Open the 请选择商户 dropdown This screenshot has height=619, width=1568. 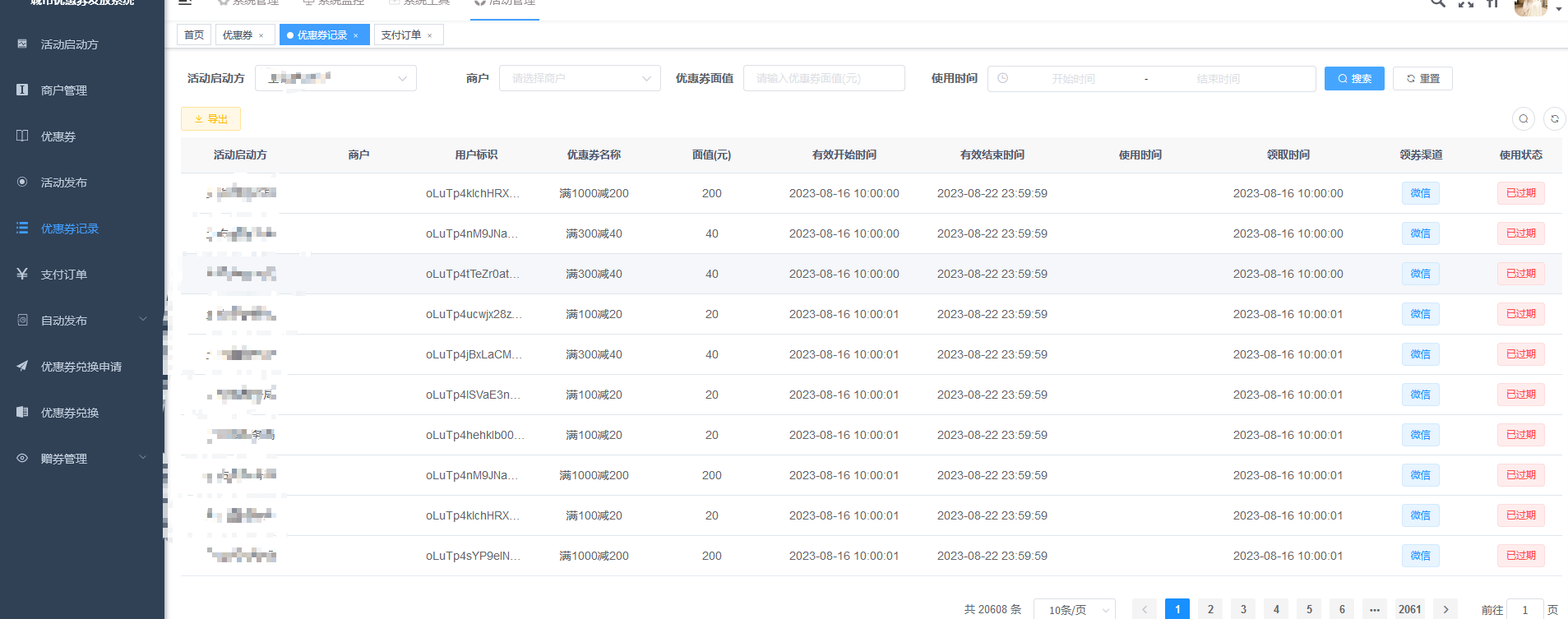pyautogui.click(x=580, y=78)
